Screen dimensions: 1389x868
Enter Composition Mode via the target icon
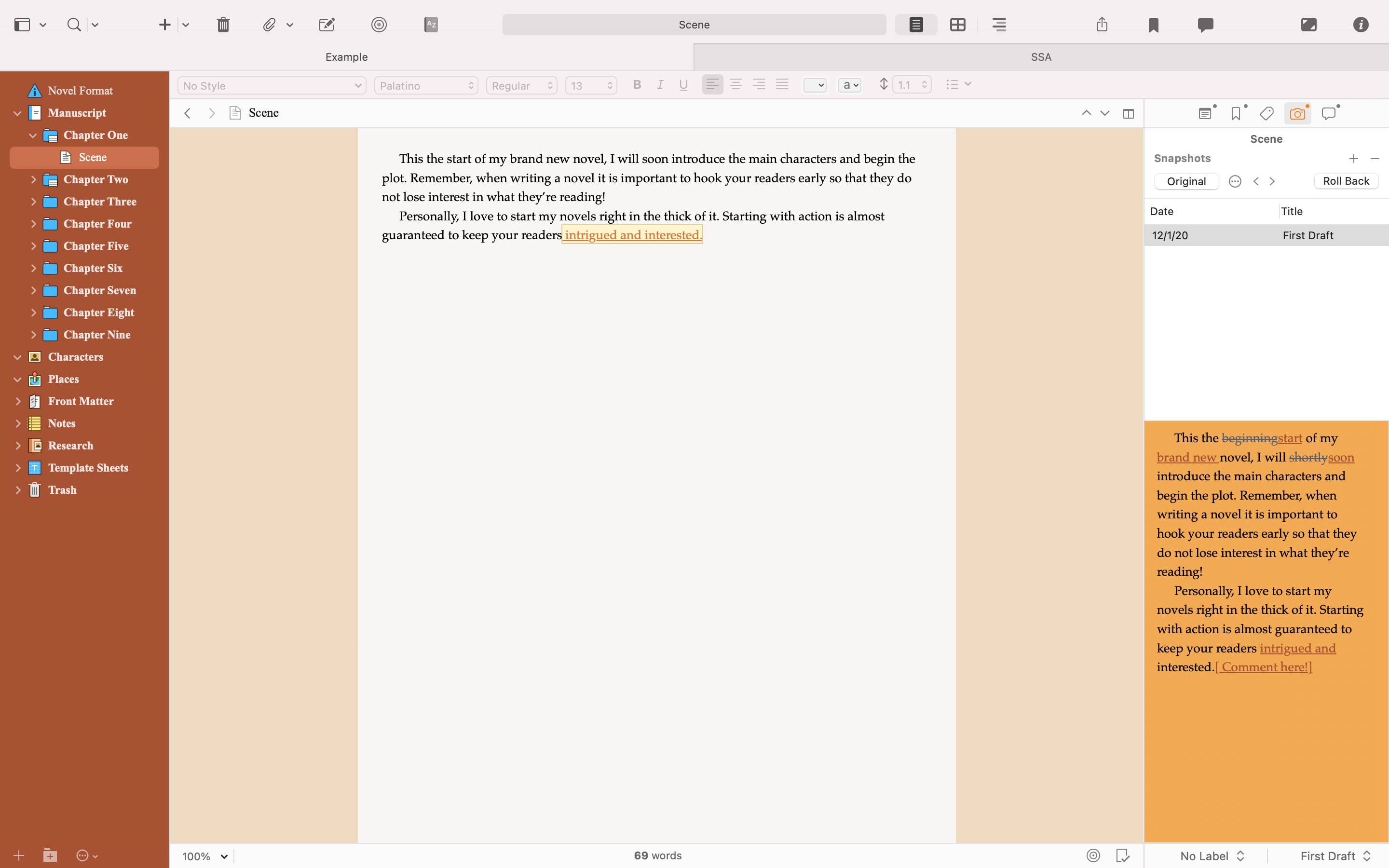(378, 25)
